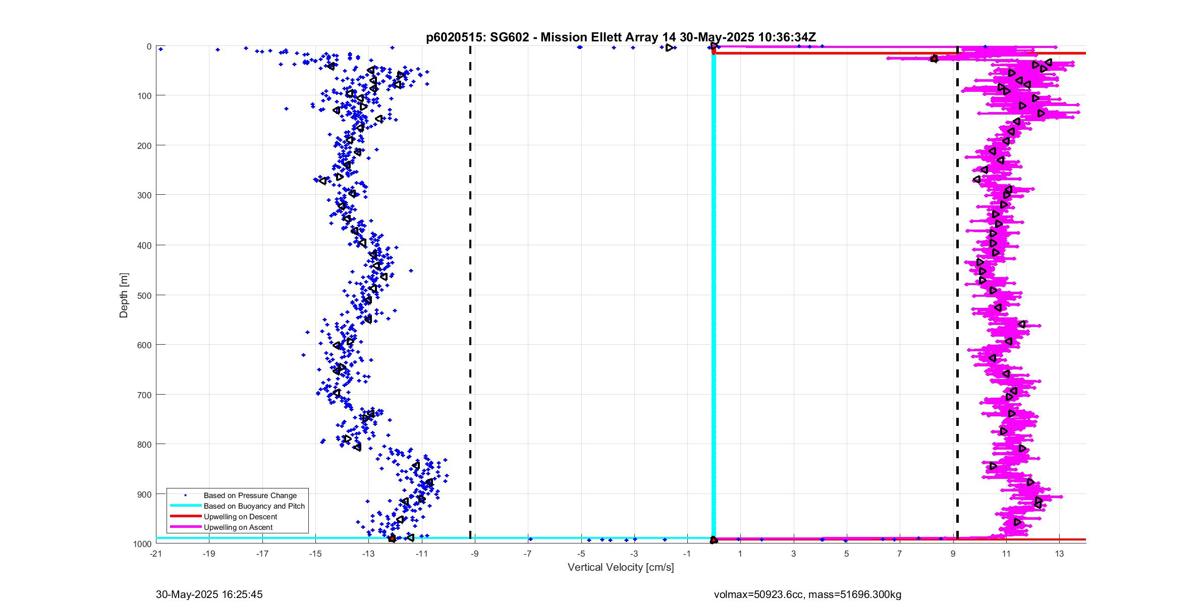Select legend entry 'Based on Buoyancy and Pitch'
This screenshot has height=611, width=1200.
[x=254, y=506]
